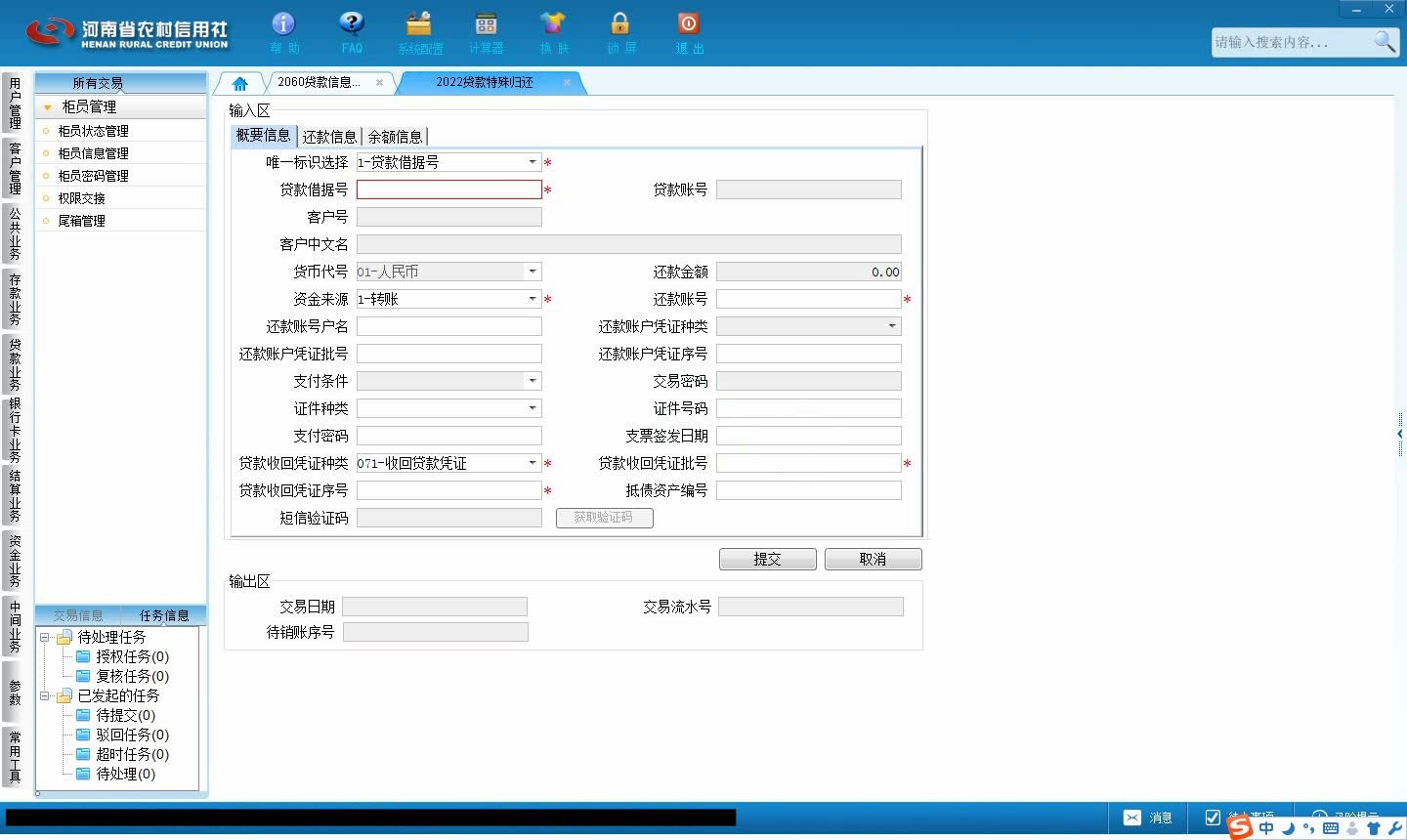Select the 概要信息 tab
1407x840 pixels.
click(264, 136)
